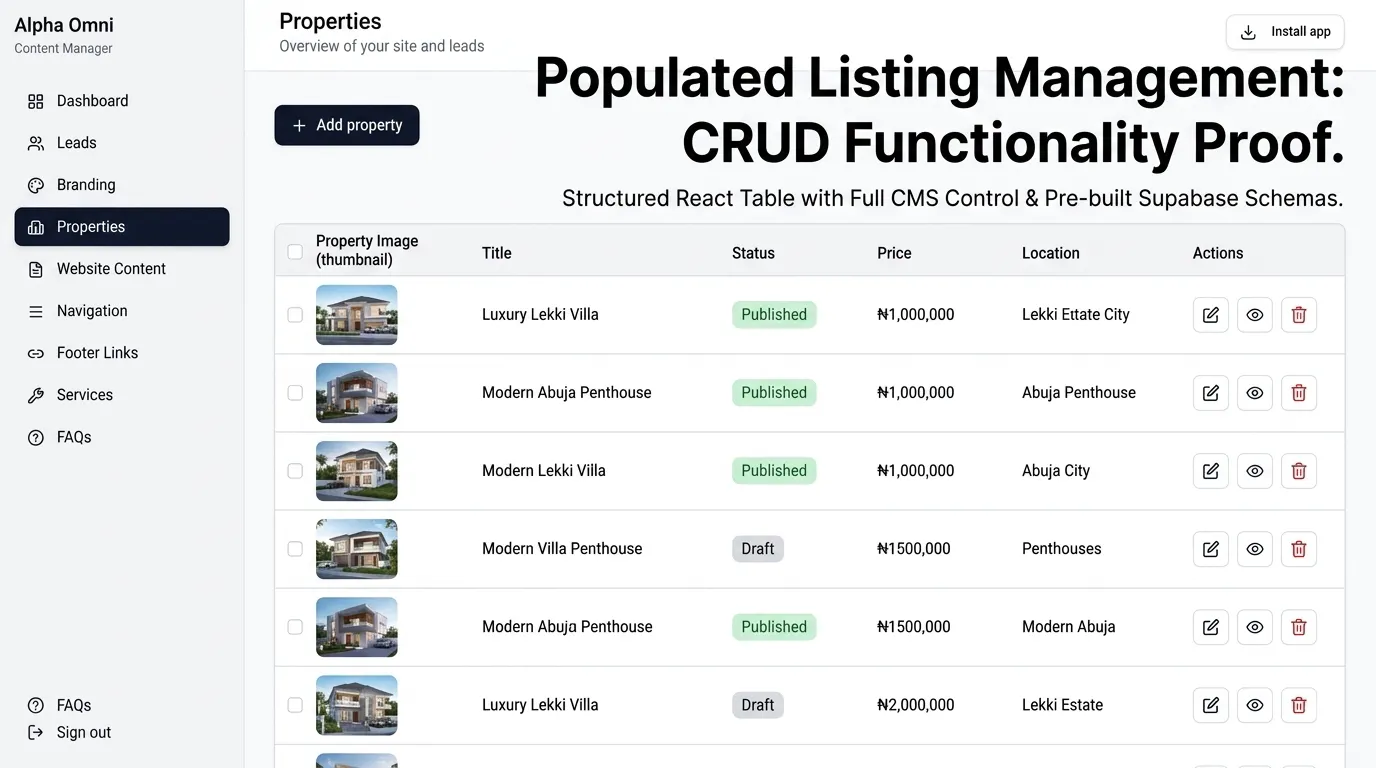The width and height of the screenshot is (1376, 768).
Task: Tick the checkbox for the ₦2,000,000 Luxury Lekki Villa
Action: [x=295, y=705]
